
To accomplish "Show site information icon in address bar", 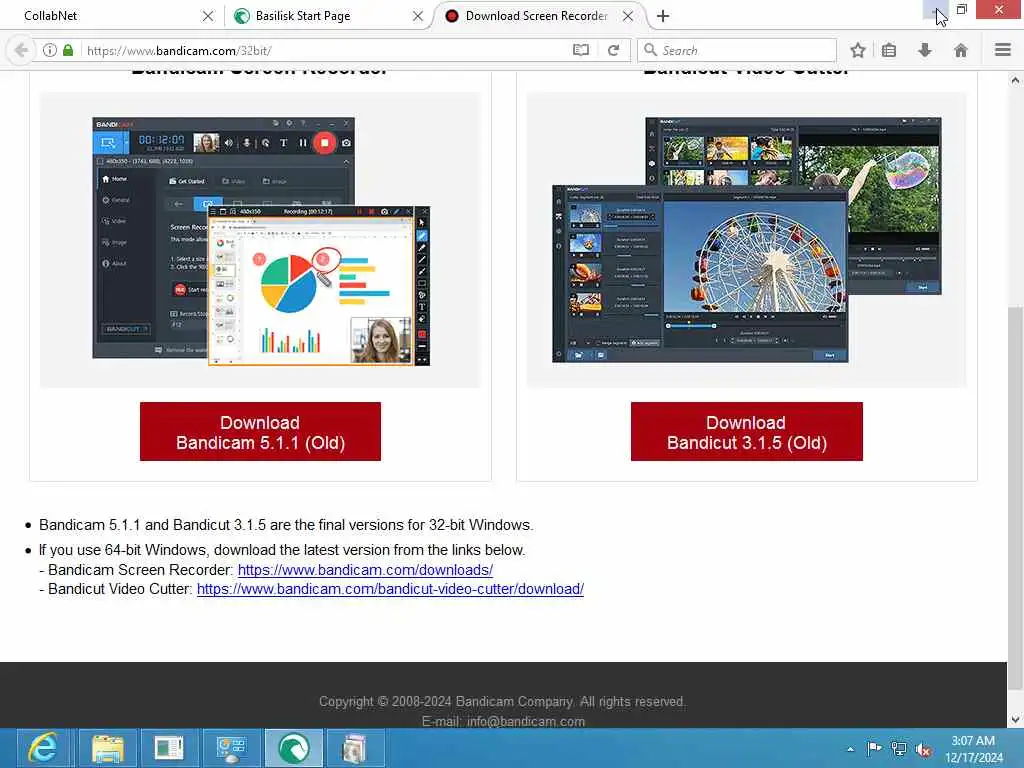I will coord(50,50).
